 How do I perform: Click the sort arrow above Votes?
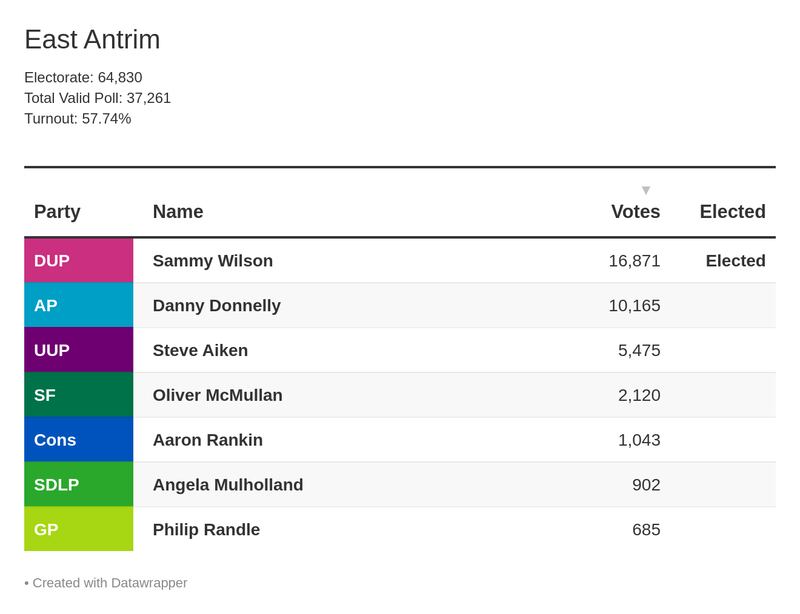coord(646,190)
